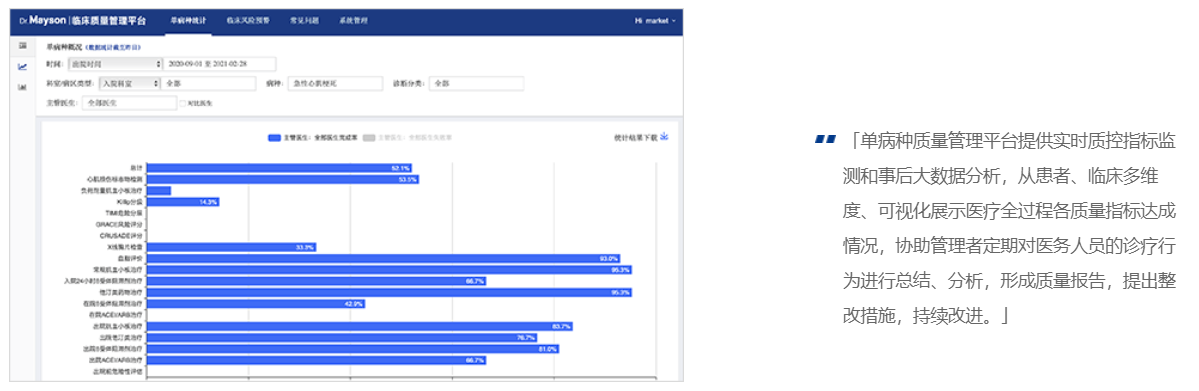The image size is (1199, 391).
Task: Toggle the 对比医生 checkbox
Action: (182, 103)
